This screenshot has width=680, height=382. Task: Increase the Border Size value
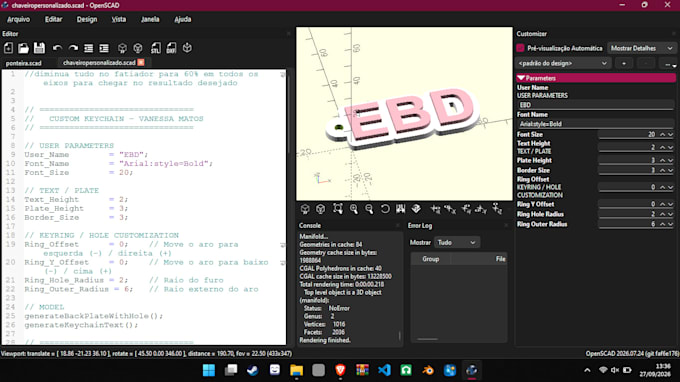(663, 170)
